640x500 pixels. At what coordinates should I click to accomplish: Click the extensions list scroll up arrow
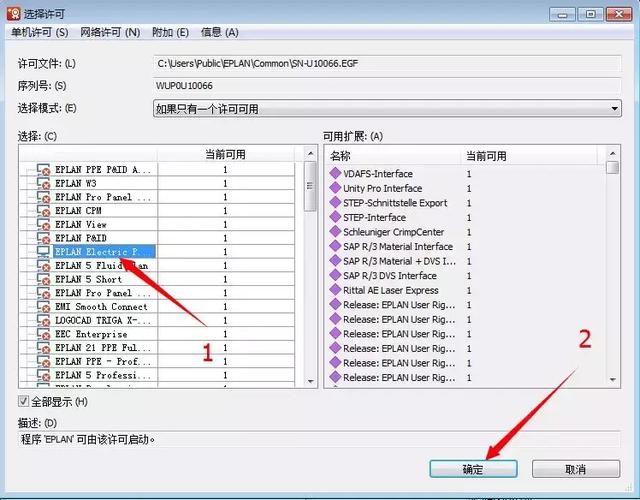613,153
